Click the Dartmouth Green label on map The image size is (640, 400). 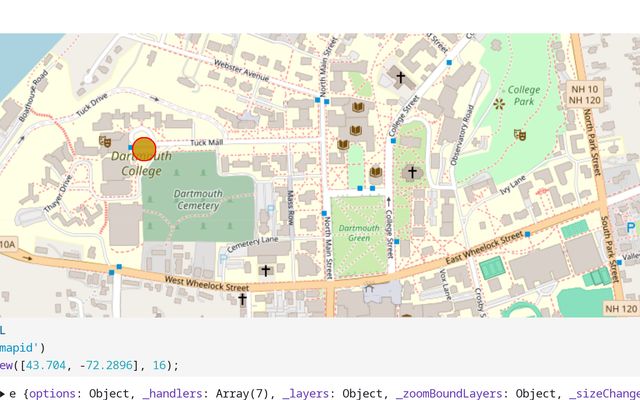click(357, 234)
